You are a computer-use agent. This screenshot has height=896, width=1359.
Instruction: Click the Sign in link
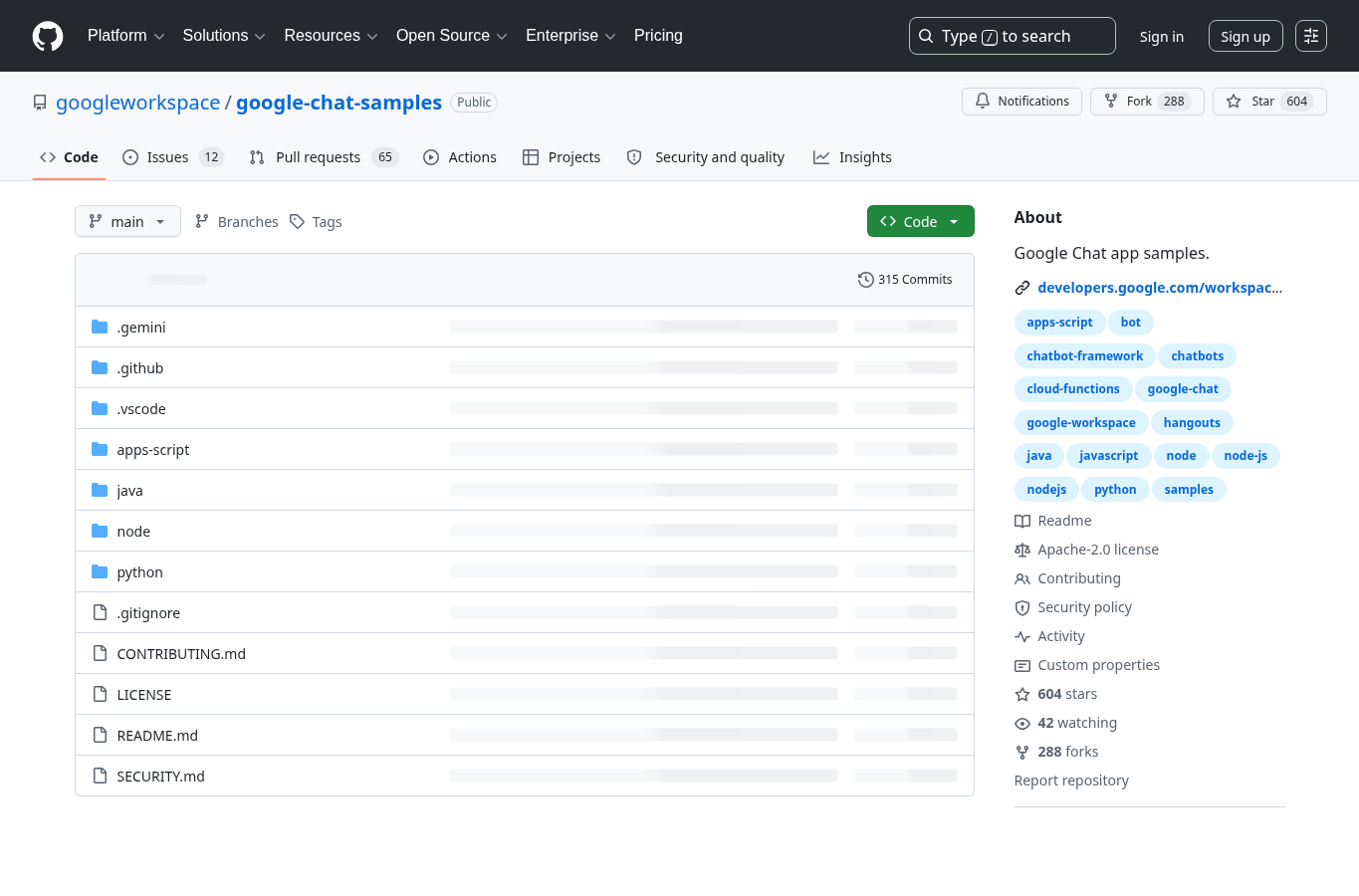coord(1162,37)
